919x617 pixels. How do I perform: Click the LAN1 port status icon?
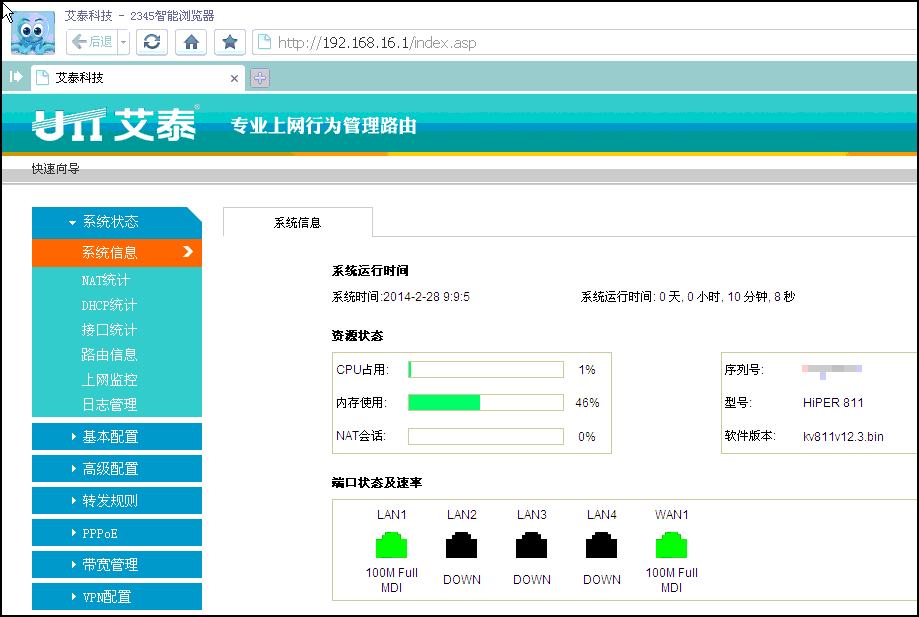(x=392, y=545)
